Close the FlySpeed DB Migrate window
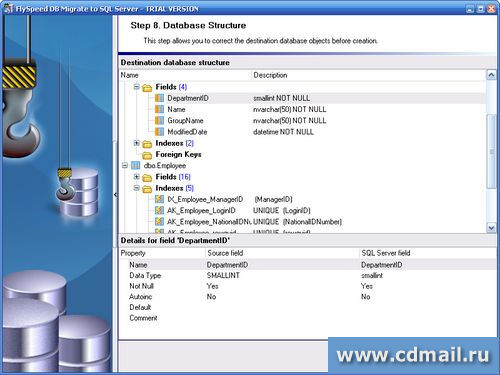Screen dimensions: 500x375 (x=491, y=9)
